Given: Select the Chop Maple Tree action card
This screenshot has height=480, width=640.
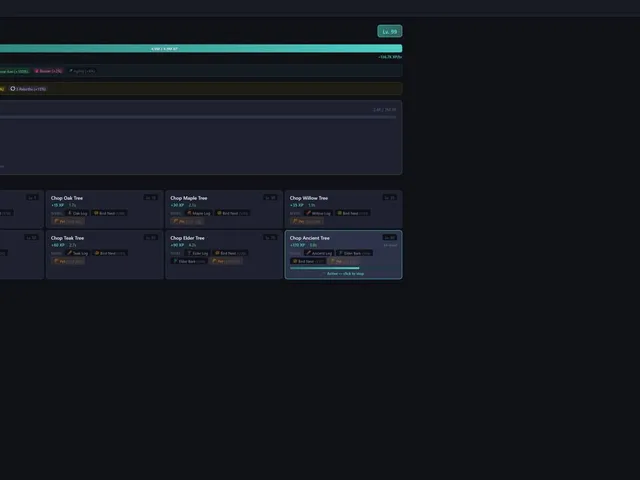Looking at the screenshot, I should tap(224, 209).
